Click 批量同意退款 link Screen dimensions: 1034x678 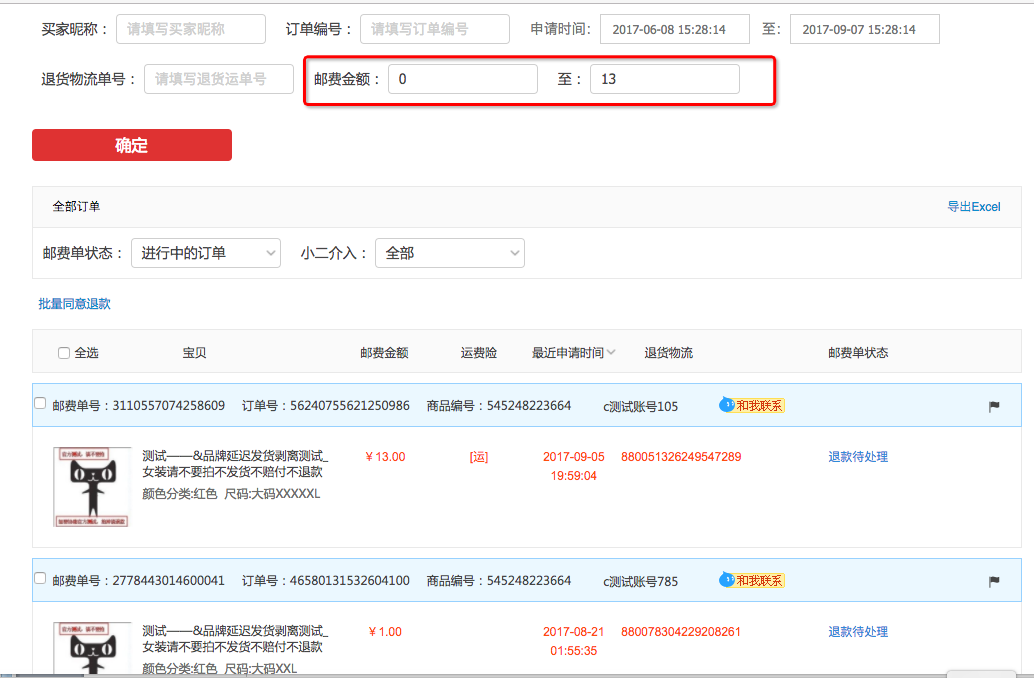pos(74,304)
